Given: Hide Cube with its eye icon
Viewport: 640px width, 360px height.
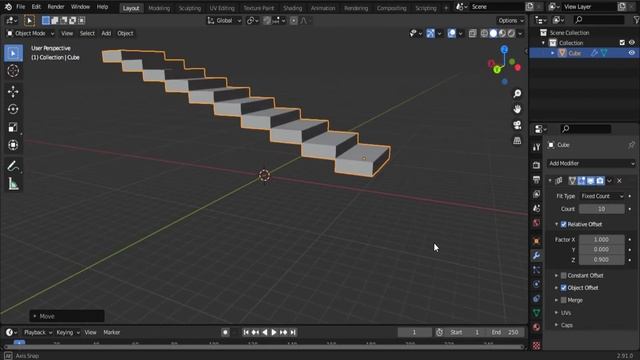Looking at the screenshot, I should coord(631,53).
